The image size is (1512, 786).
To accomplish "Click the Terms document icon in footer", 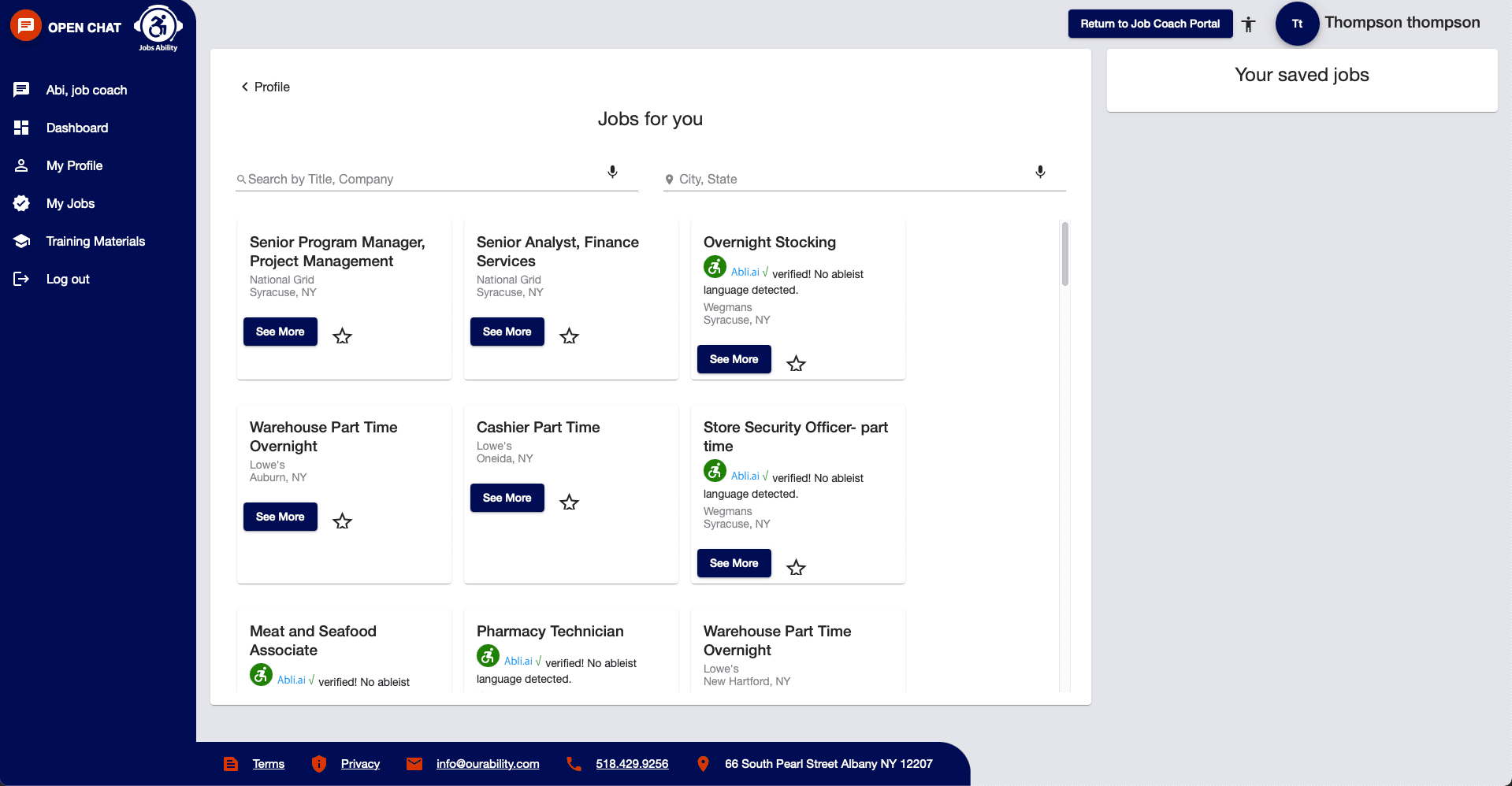I will click(230, 764).
